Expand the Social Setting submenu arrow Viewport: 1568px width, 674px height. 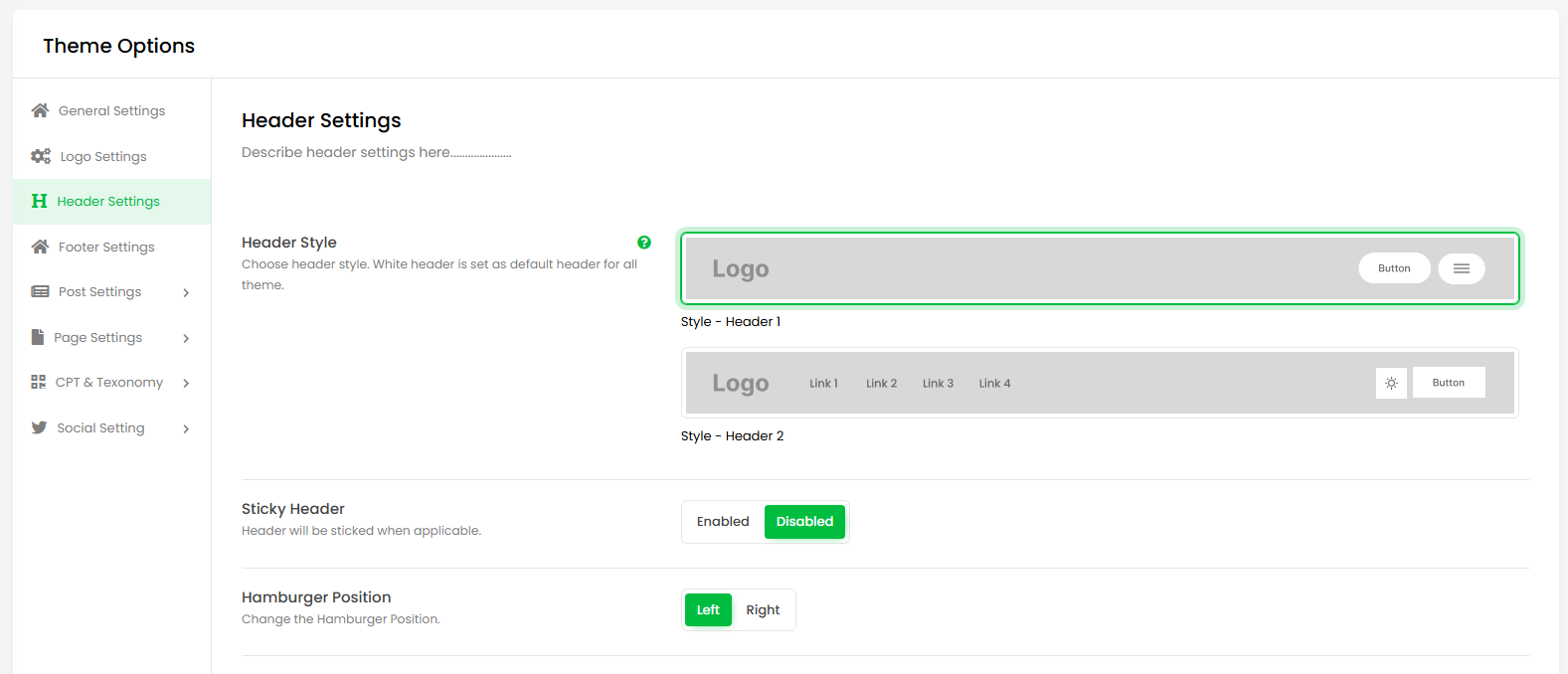[x=186, y=428]
